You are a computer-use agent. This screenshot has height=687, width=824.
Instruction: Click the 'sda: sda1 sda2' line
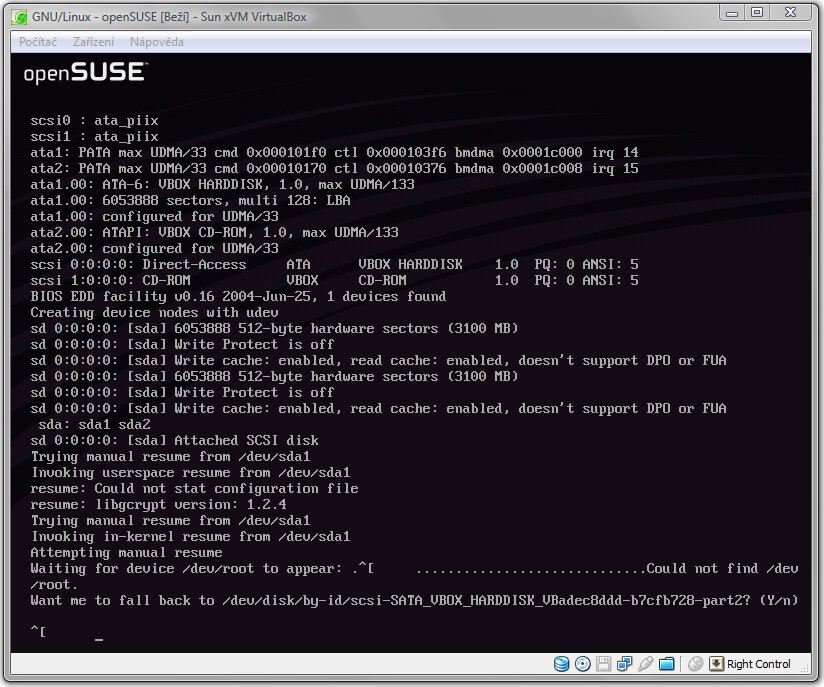tap(95, 424)
